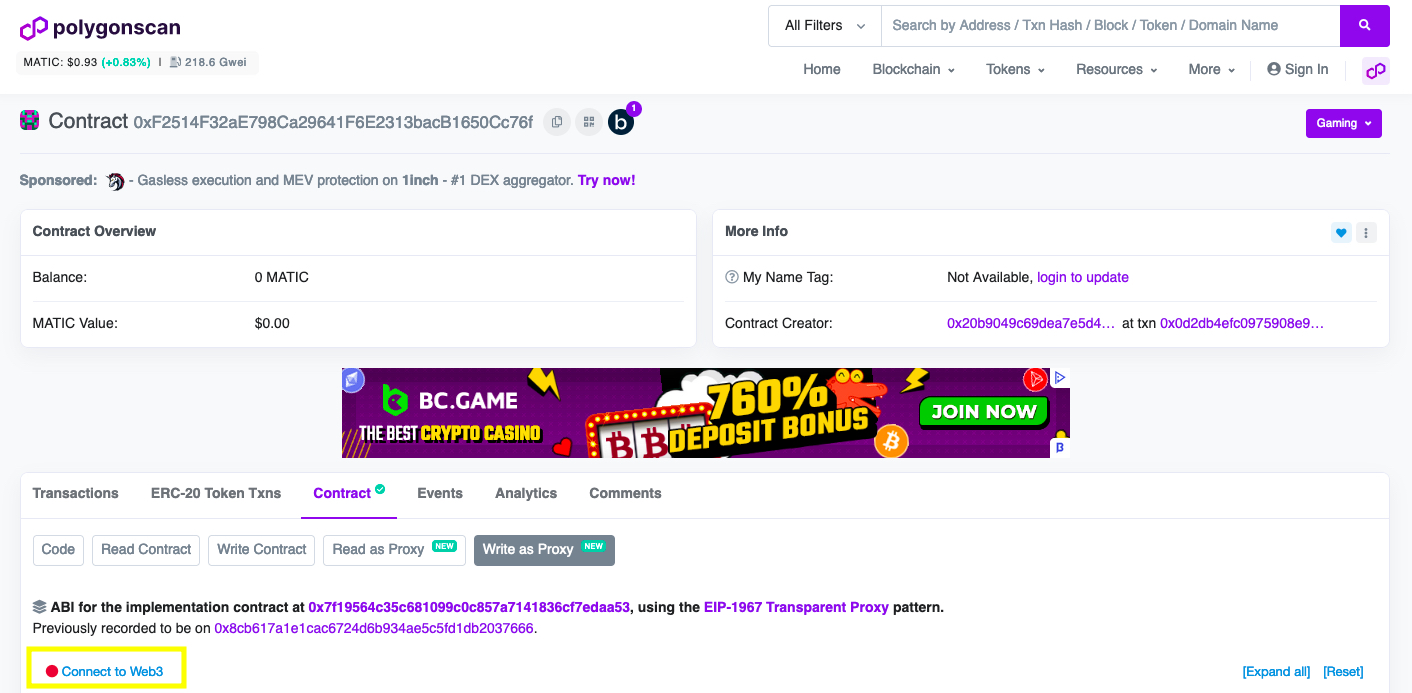Click the search input field

pos(1110,26)
